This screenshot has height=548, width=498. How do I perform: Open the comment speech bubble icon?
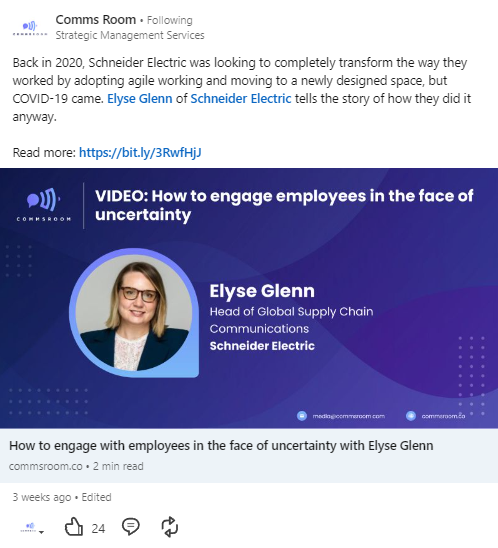click(131, 527)
